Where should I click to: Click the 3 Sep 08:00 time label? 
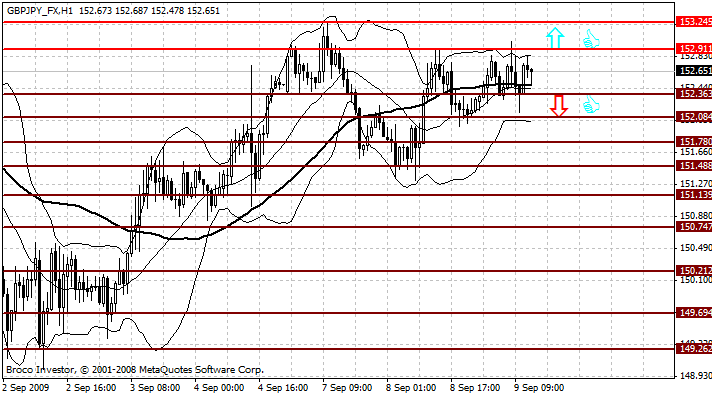pos(155,388)
